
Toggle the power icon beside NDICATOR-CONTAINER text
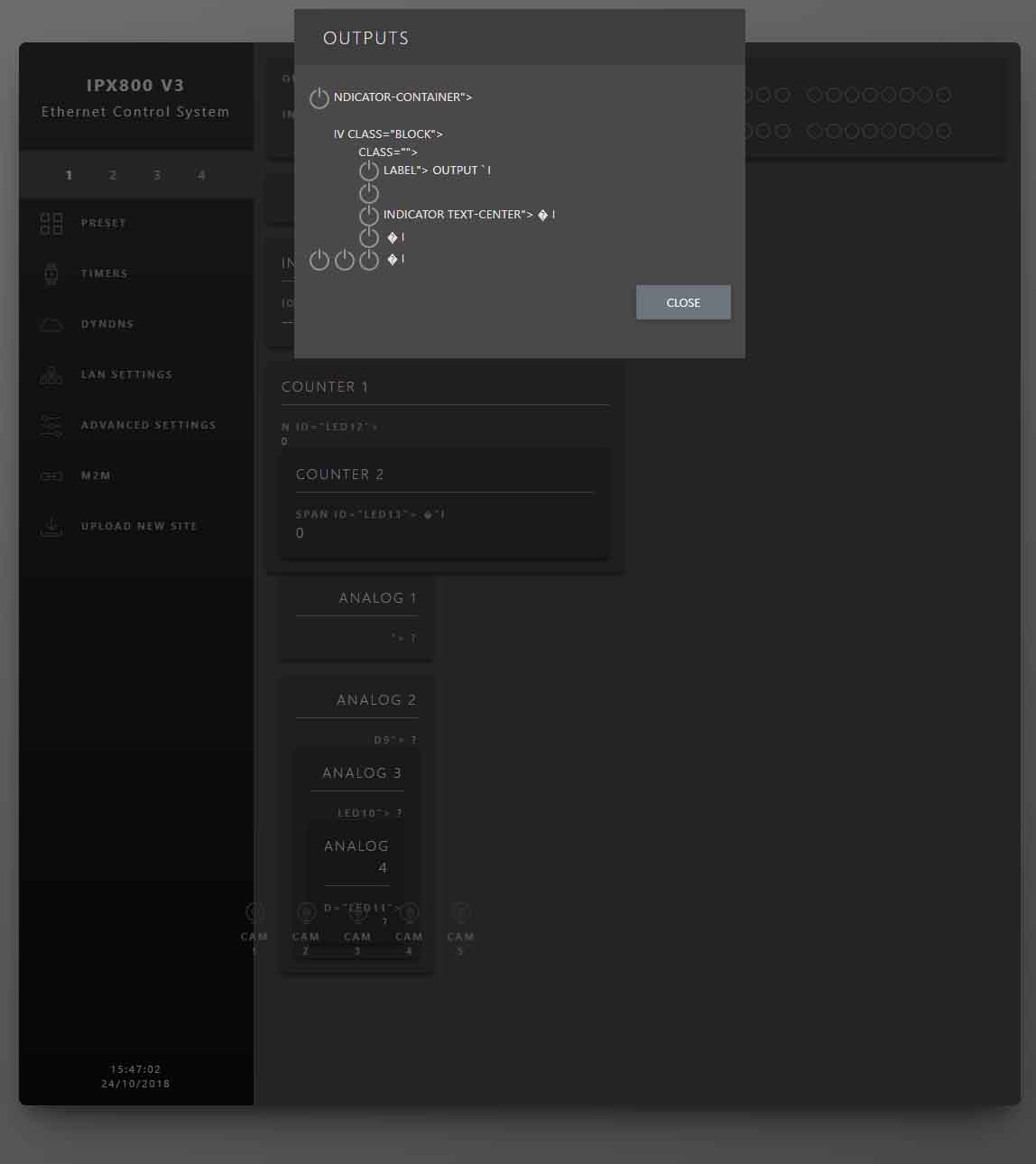point(319,97)
